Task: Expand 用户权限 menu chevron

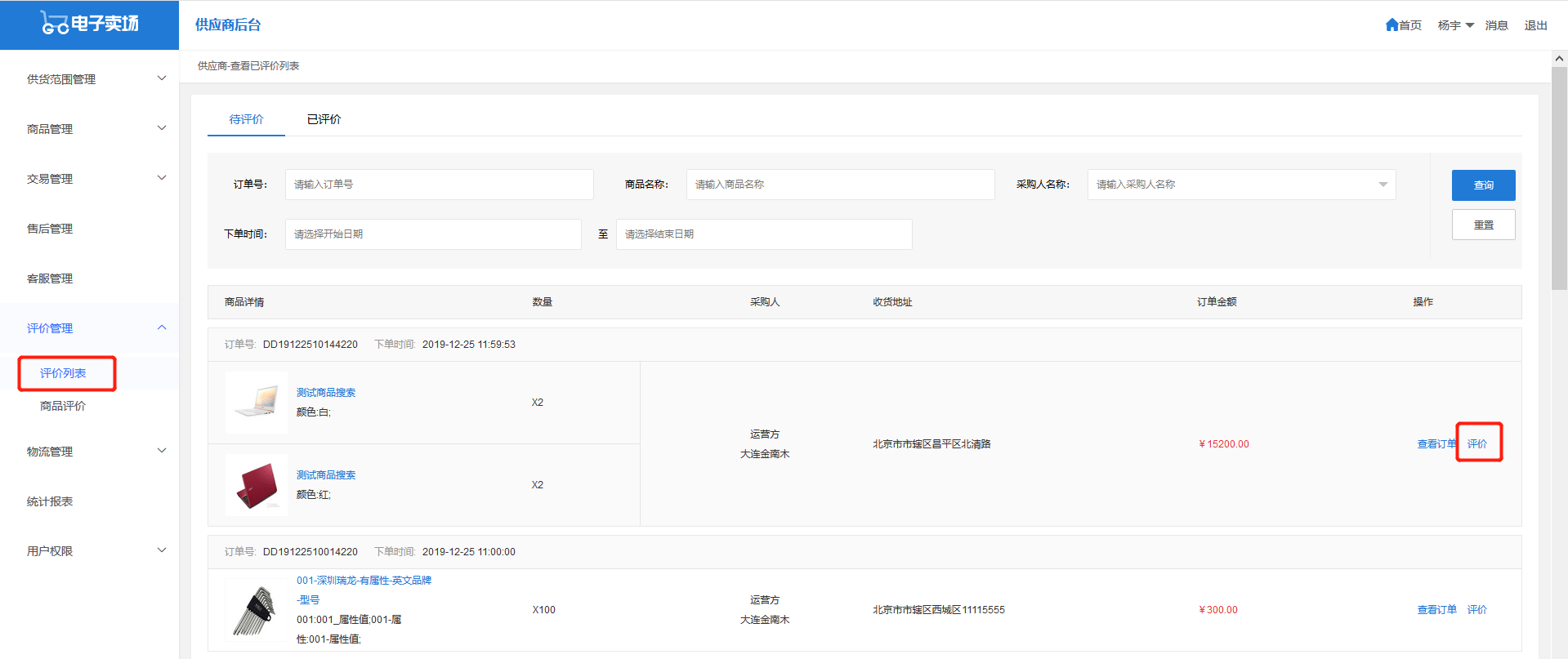Action: [162, 550]
